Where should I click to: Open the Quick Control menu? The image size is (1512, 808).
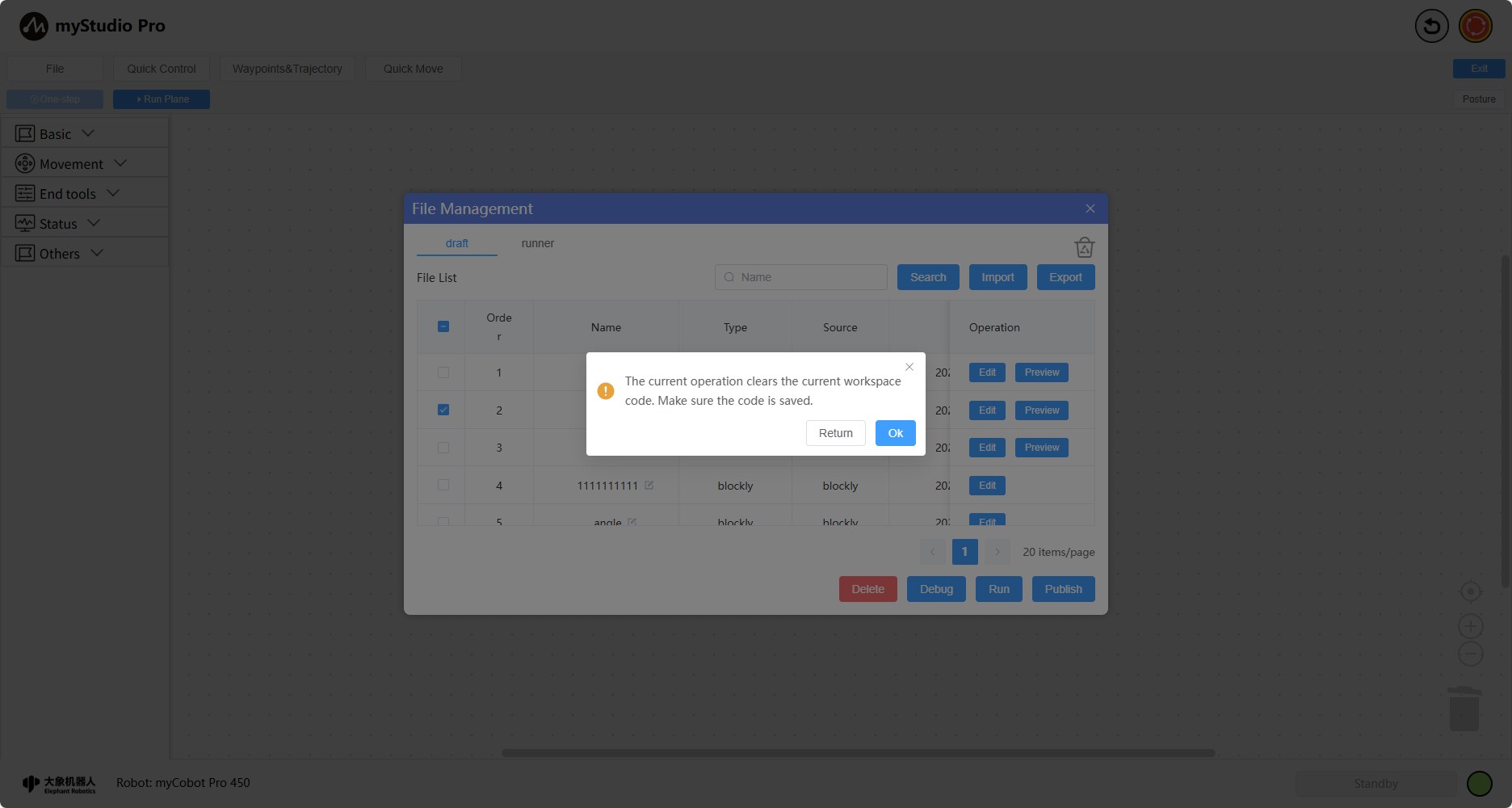pos(162,69)
